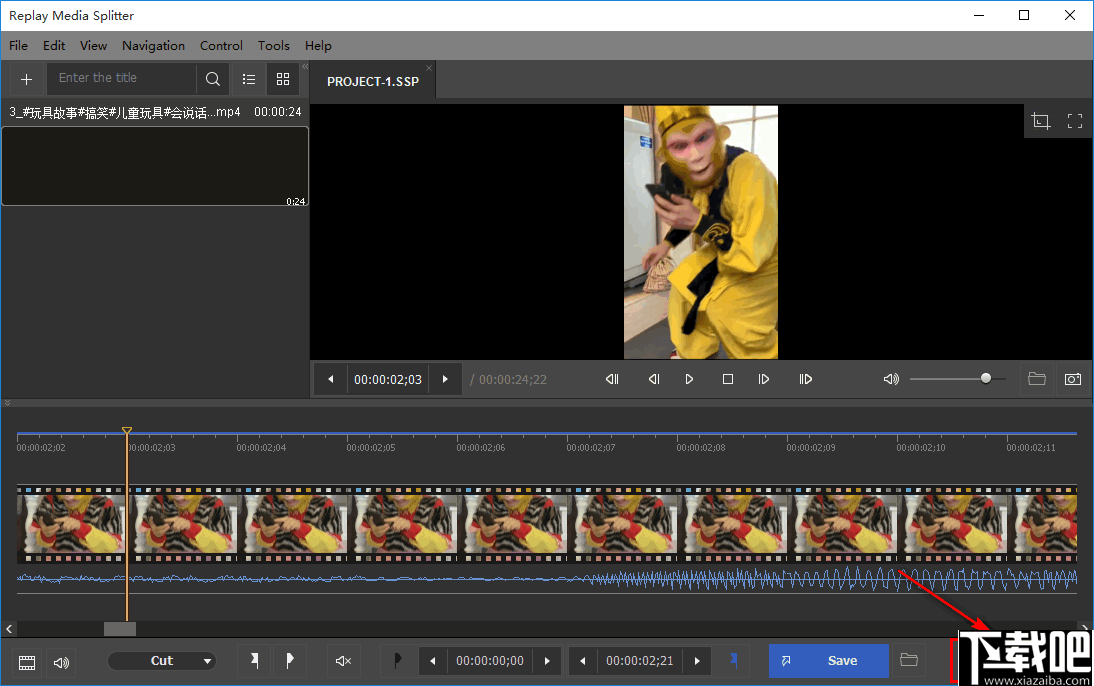Viewport: 1094px width, 686px height.
Task: Open the Control menu
Action: pyautogui.click(x=221, y=45)
